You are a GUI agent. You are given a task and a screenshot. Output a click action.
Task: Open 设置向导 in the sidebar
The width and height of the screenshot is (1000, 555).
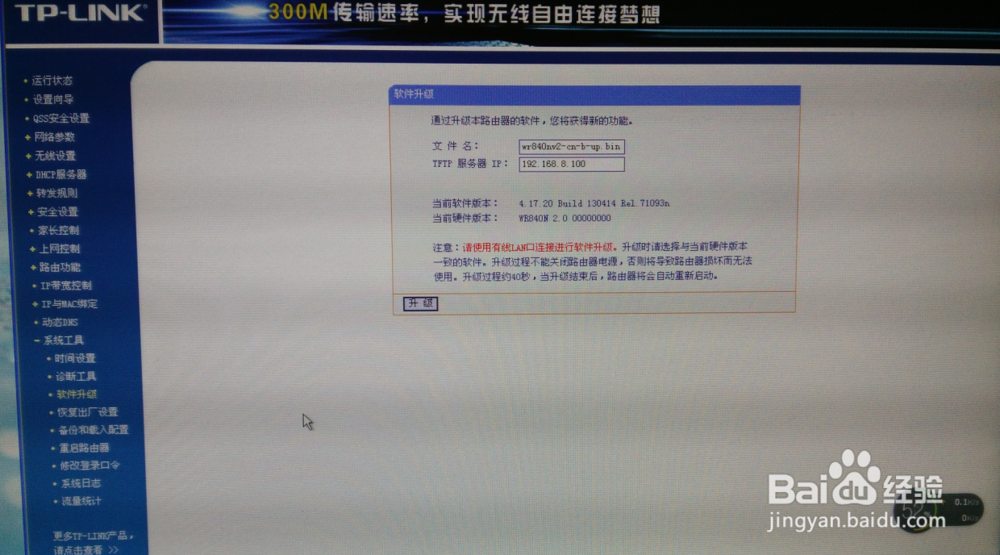point(53,100)
